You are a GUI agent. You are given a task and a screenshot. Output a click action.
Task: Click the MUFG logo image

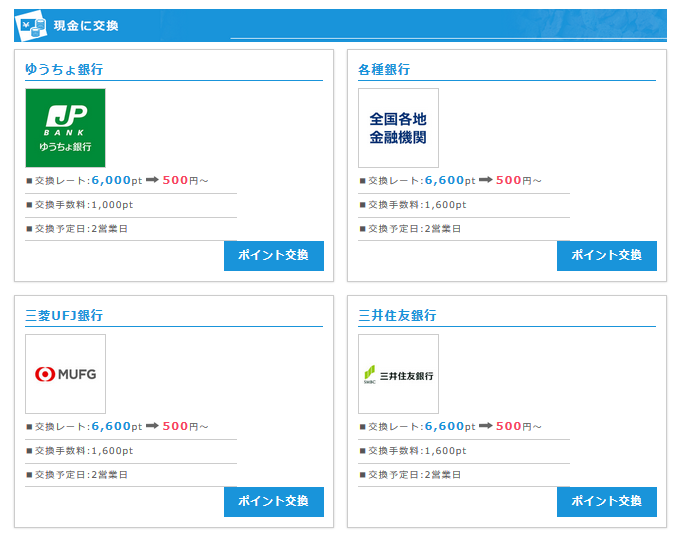click(x=65, y=374)
